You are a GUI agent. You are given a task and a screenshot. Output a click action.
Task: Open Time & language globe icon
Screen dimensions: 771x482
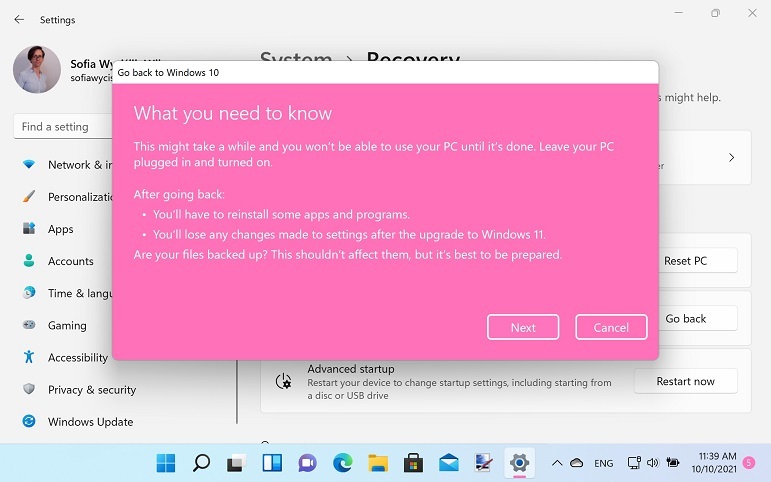pos(29,293)
